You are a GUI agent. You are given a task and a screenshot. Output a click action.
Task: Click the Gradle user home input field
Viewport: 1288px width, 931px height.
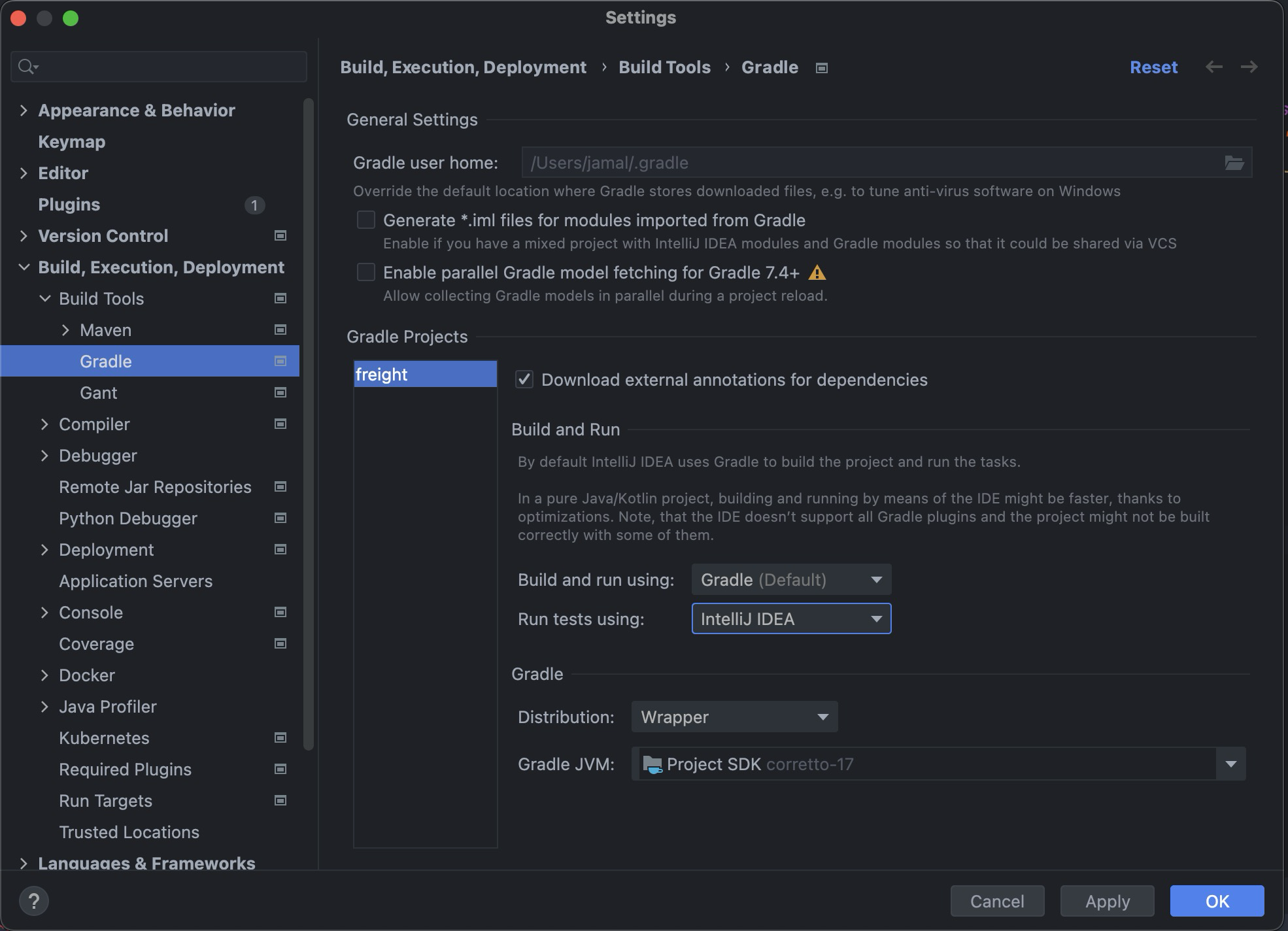870,163
